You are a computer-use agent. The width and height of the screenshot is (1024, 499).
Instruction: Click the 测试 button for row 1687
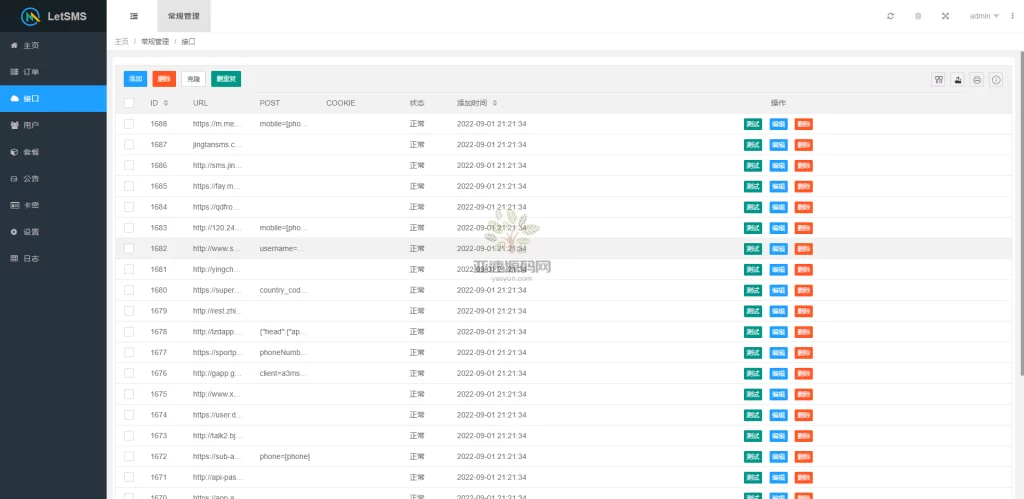click(753, 145)
